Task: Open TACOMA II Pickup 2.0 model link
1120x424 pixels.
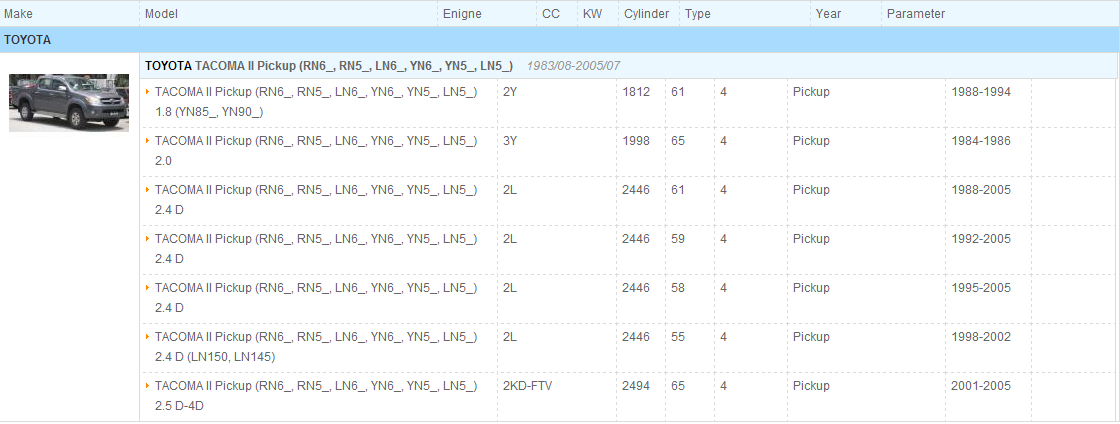Action: [x=316, y=151]
